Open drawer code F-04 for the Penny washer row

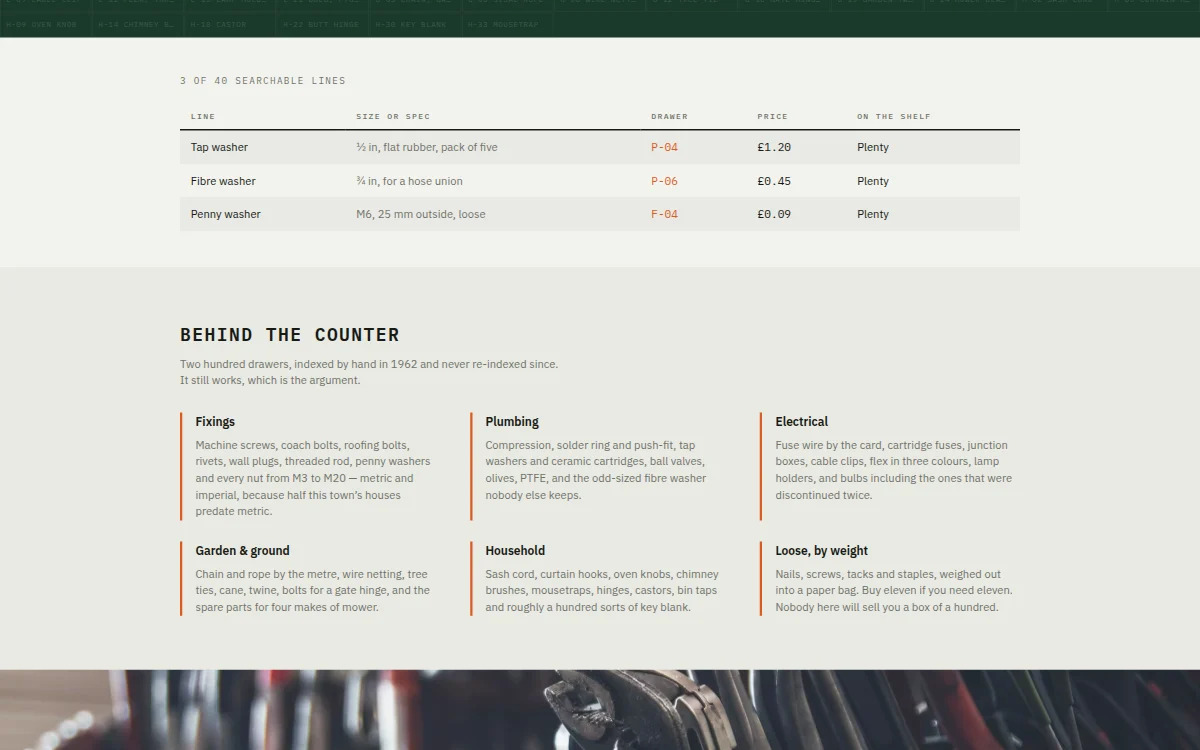[664, 214]
